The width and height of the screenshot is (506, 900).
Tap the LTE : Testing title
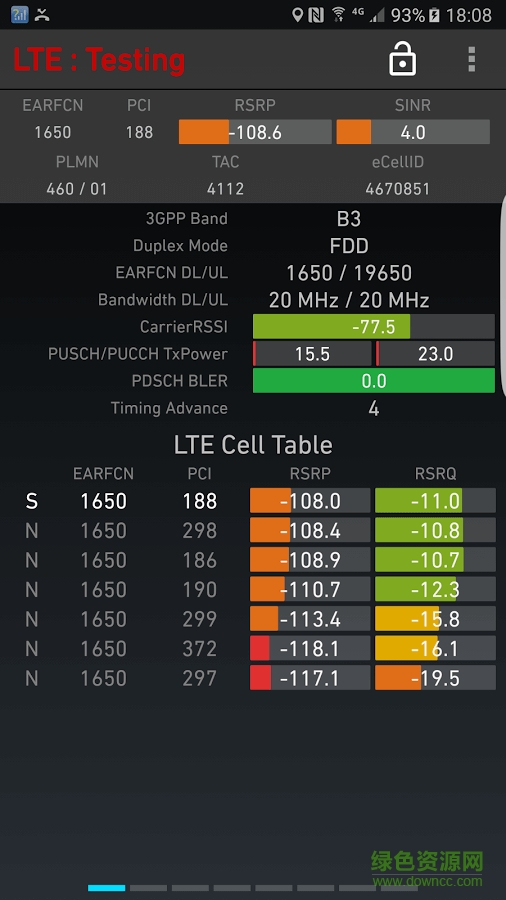point(99,60)
